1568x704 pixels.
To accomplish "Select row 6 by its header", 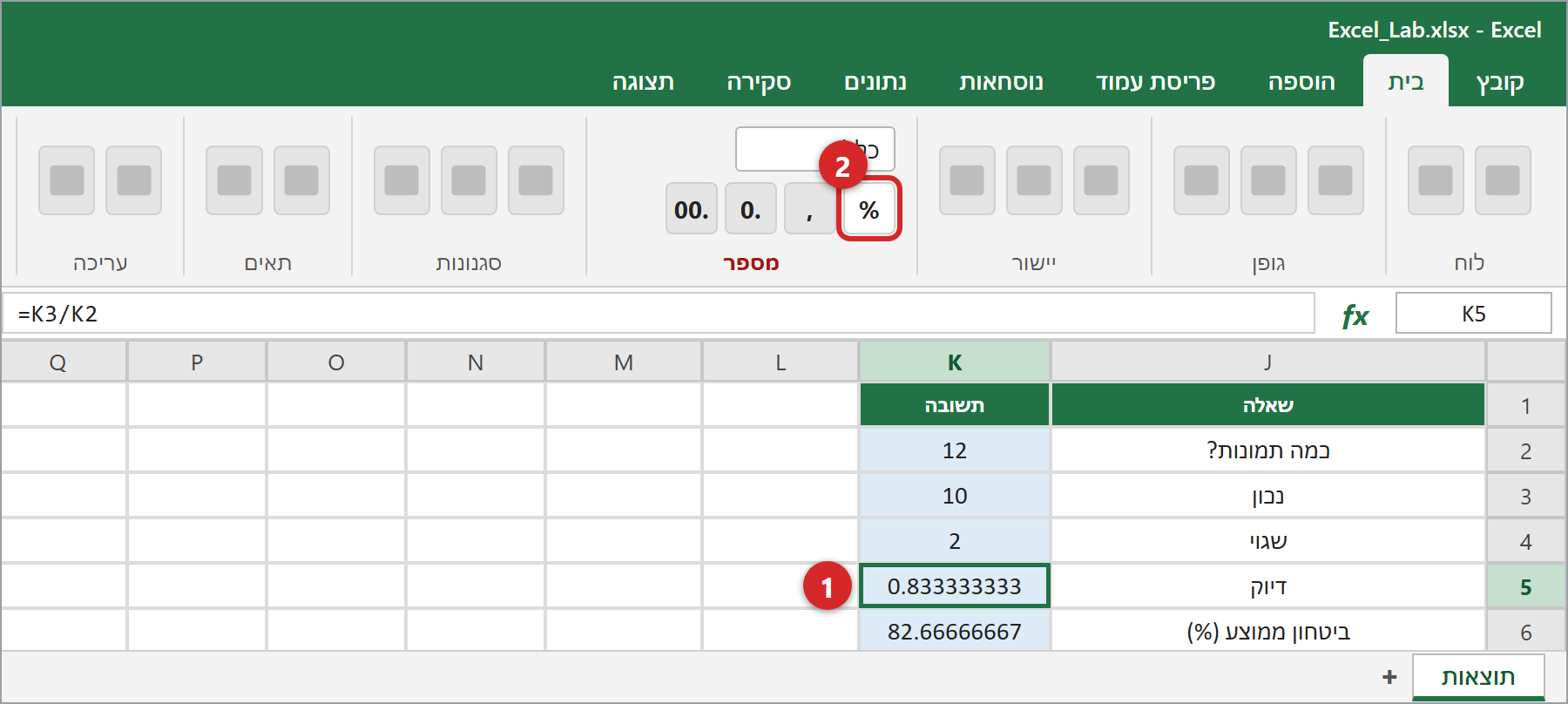I will (1526, 630).
